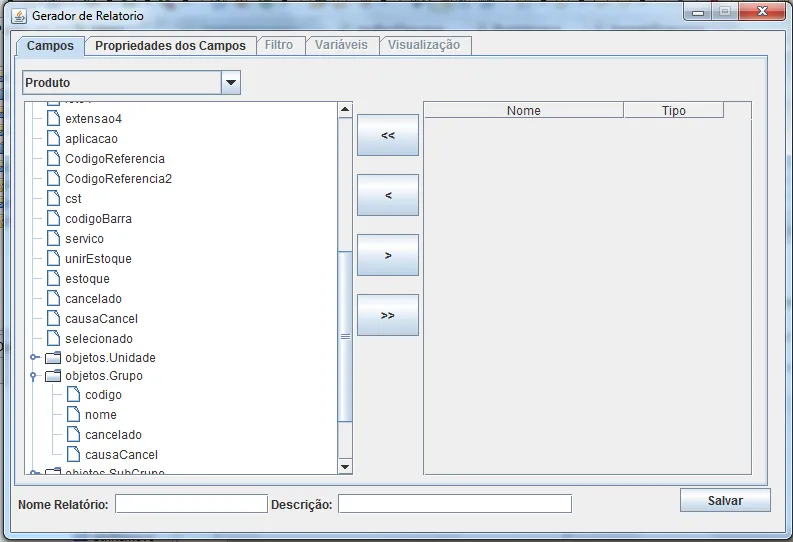Select the cst field
The height and width of the screenshot is (542, 793).
point(73,199)
